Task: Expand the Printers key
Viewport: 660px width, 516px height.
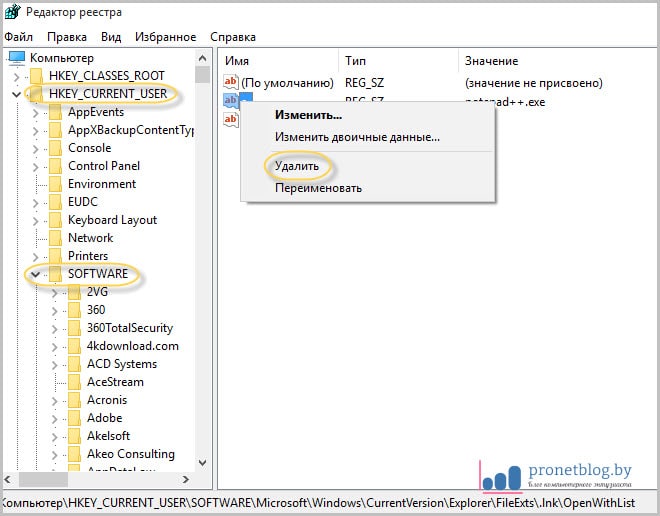Action: [x=35, y=257]
